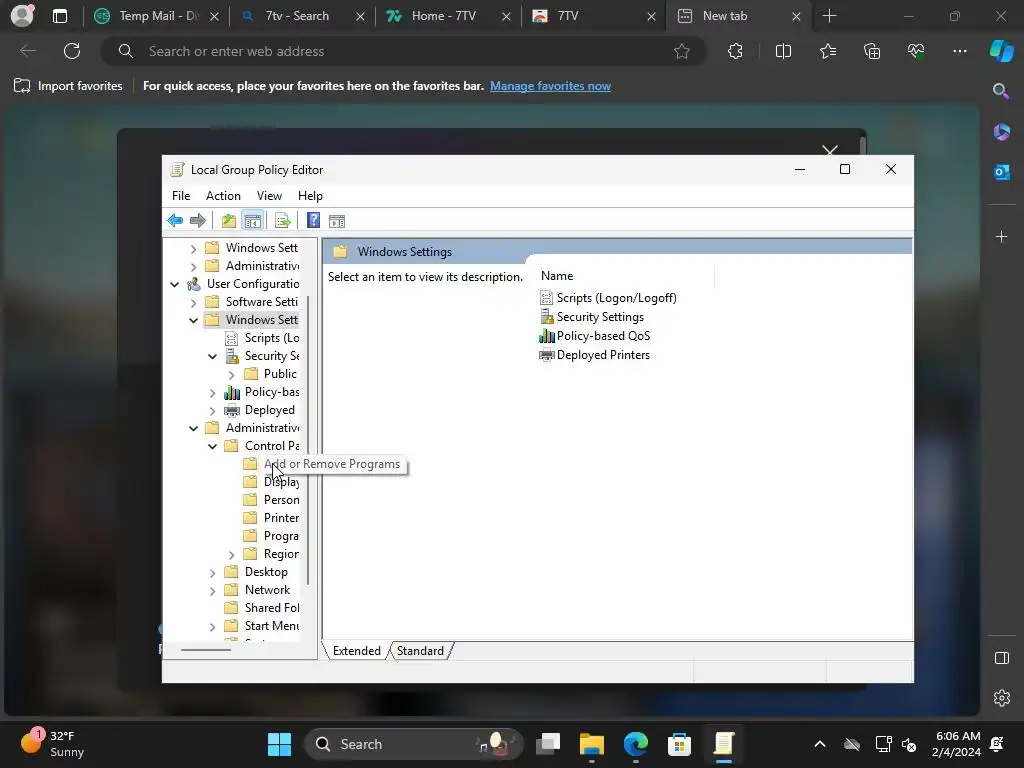Add this page to favorites star icon
This screenshot has width=1024, height=768.
pyautogui.click(x=682, y=51)
